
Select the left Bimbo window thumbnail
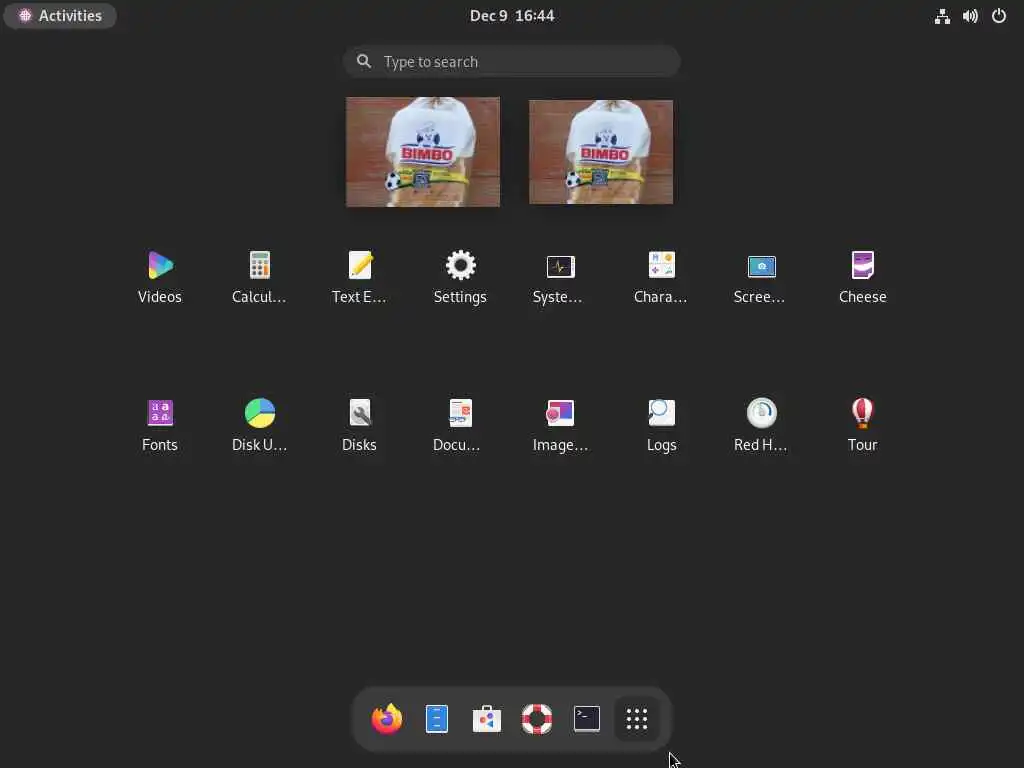click(x=423, y=152)
